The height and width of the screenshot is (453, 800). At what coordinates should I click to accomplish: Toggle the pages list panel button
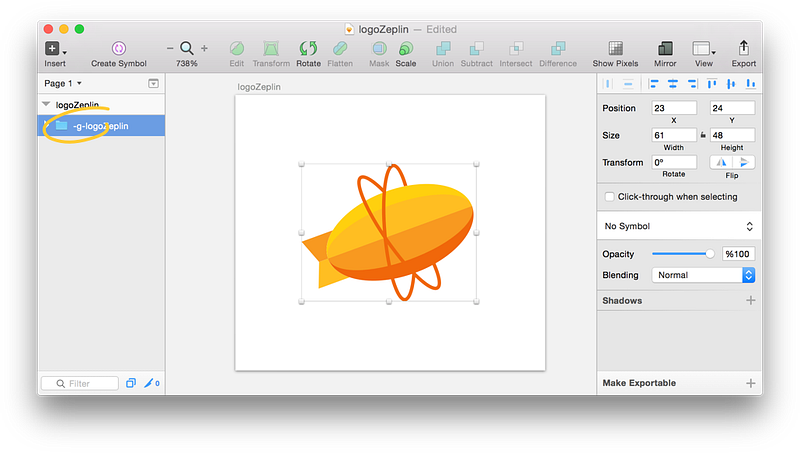tap(153, 83)
